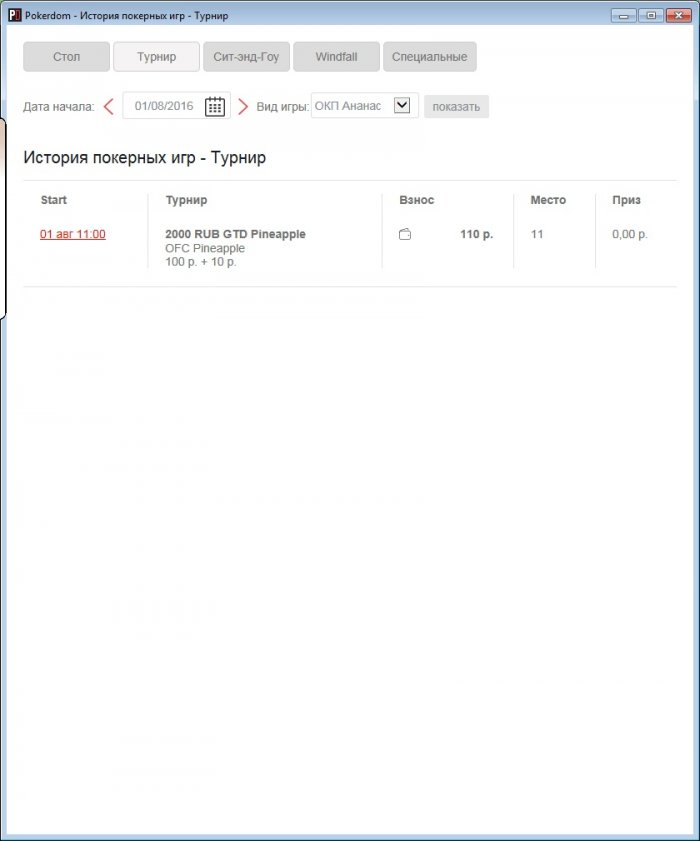This screenshot has height=841, width=700.
Task: Click the buy-in text 100 р. + 10 р.
Action: pyautogui.click(x=201, y=262)
